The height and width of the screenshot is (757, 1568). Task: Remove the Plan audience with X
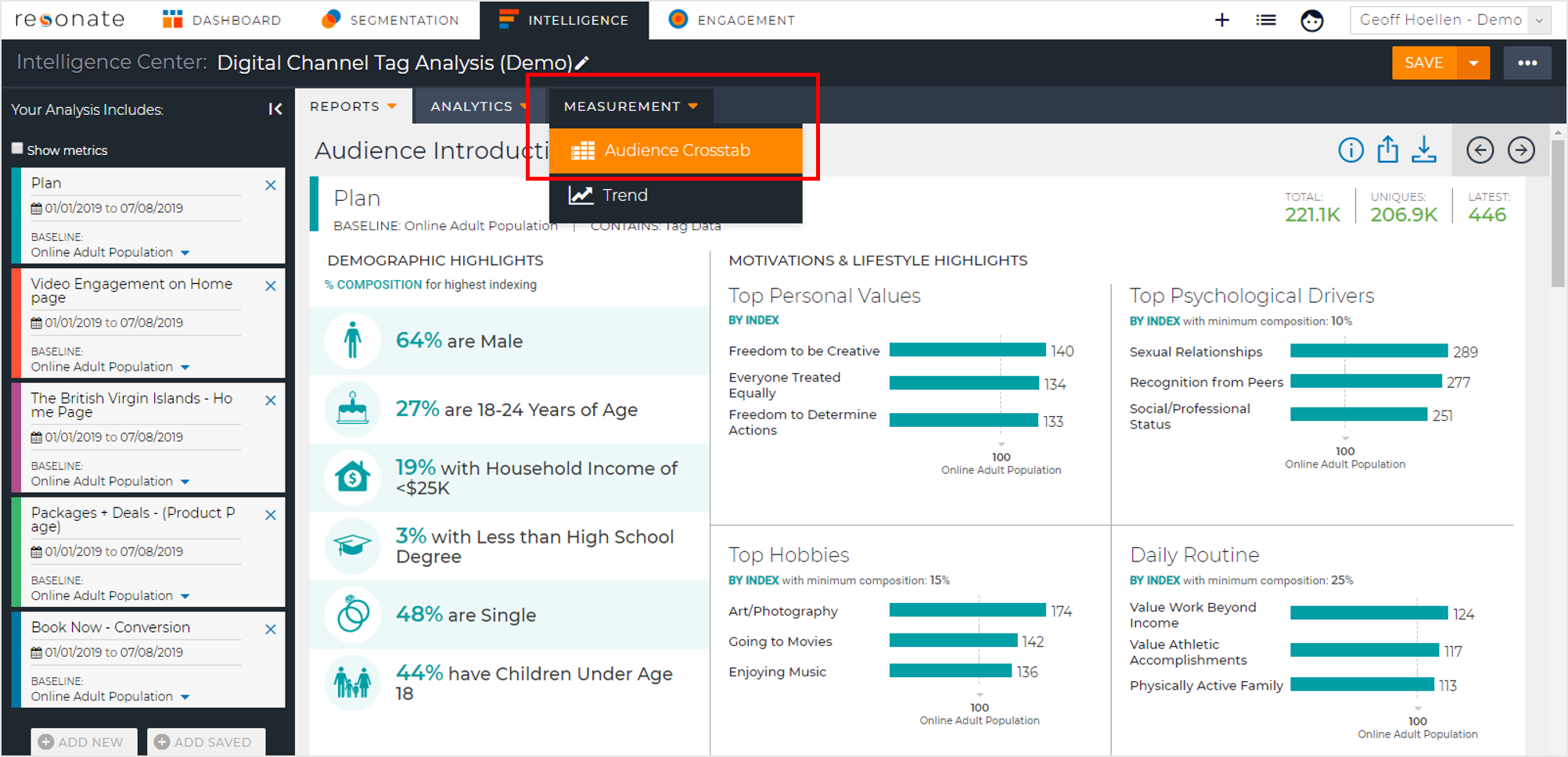tap(271, 185)
